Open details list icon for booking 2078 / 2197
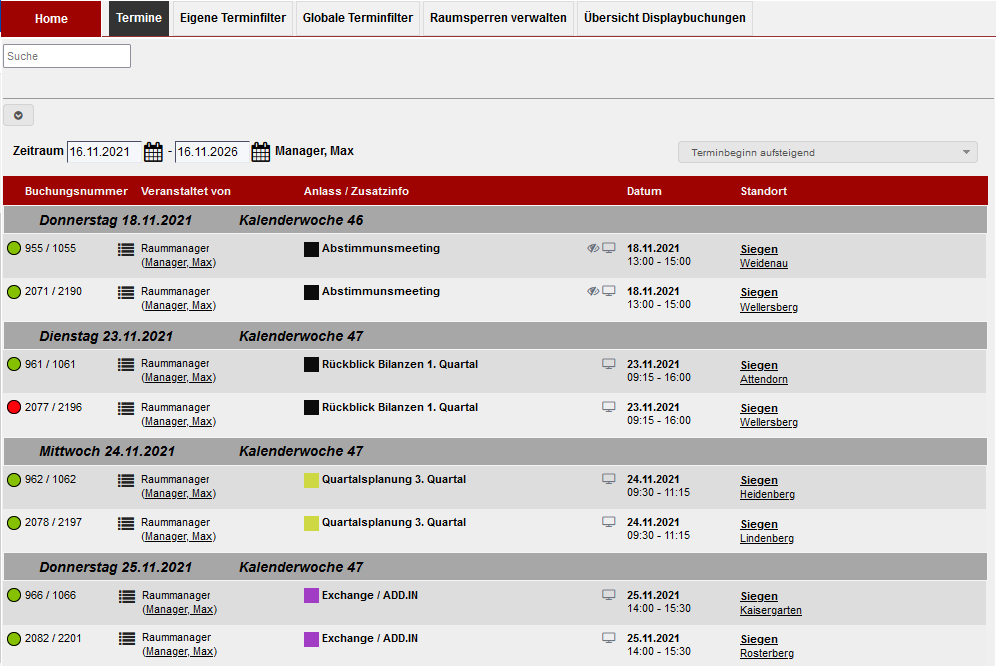The height and width of the screenshot is (666, 996). pos(126,524)
